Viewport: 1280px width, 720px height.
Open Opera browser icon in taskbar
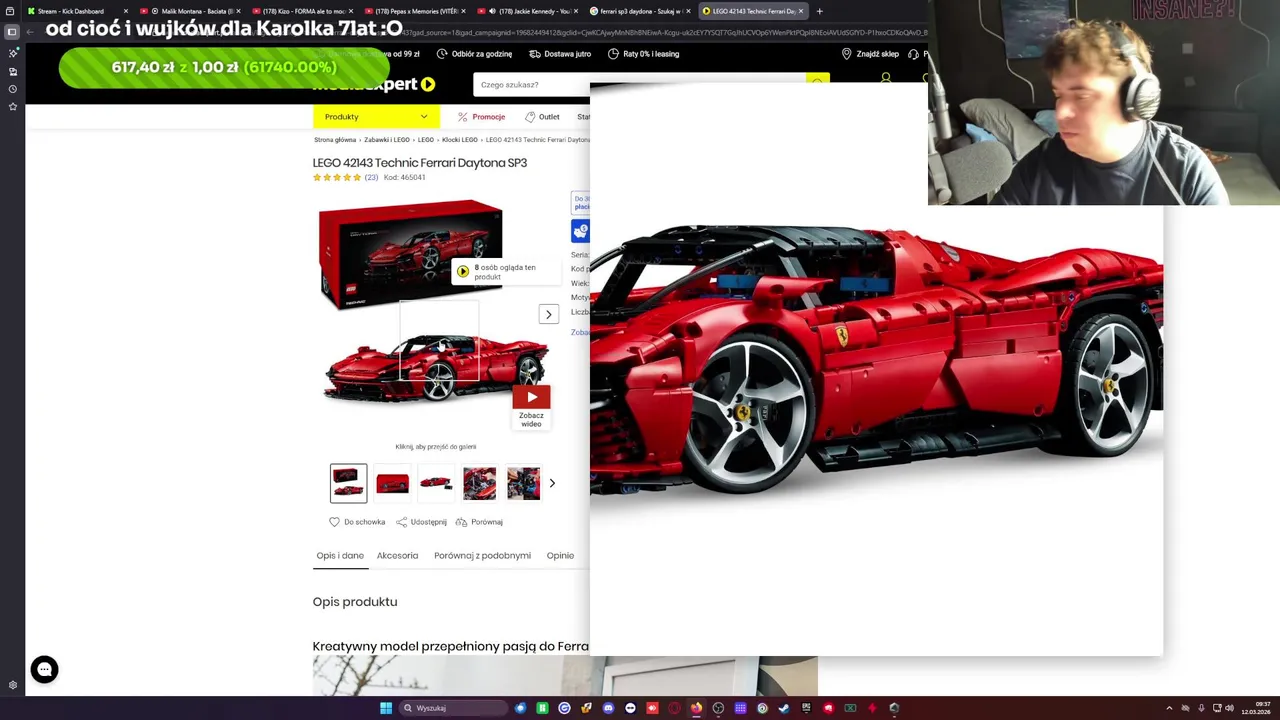click(x=674, y=708)
